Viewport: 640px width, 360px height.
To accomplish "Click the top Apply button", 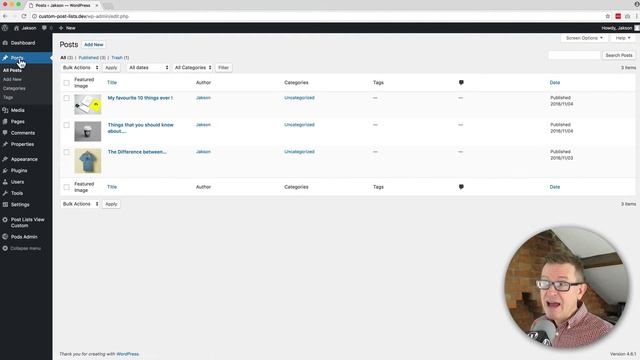I will [x=111, y=68].
